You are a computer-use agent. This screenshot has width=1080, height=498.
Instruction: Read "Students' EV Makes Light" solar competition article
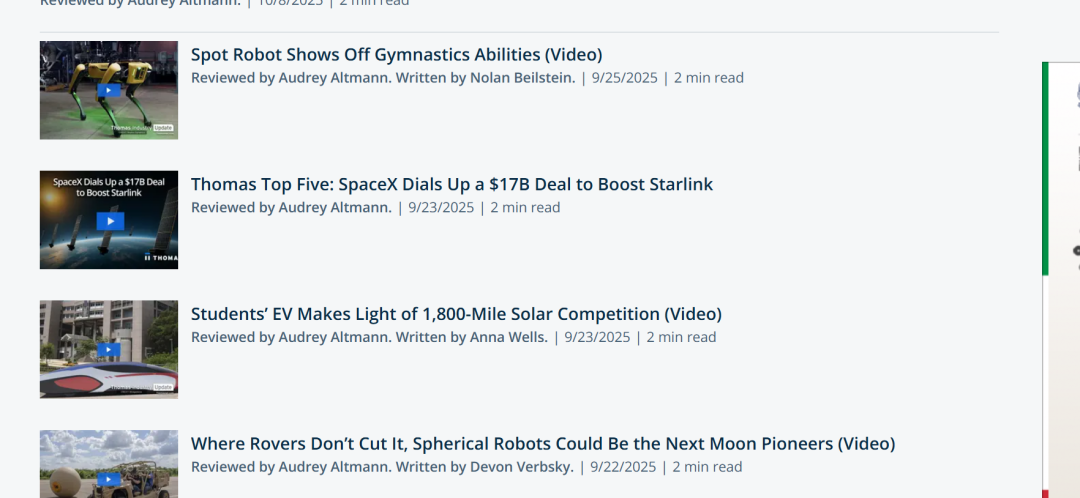pos(456,314)
